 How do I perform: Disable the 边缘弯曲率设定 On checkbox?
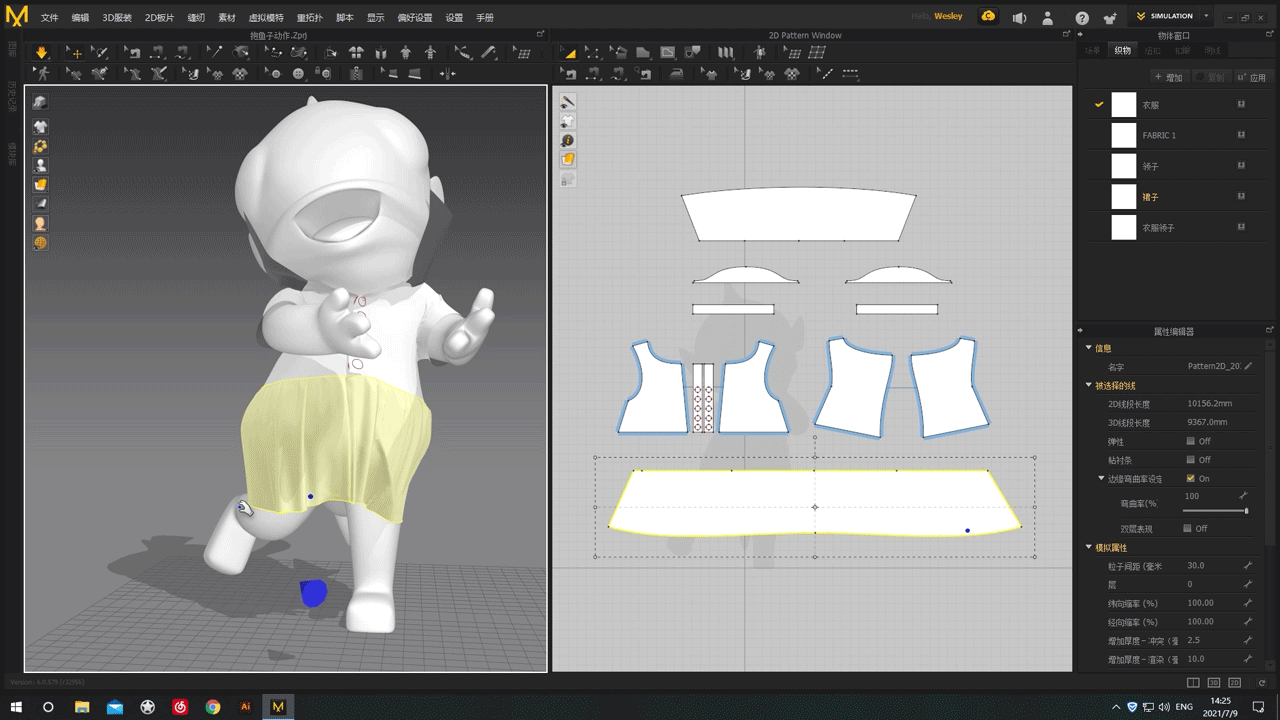coord(1190,478)
